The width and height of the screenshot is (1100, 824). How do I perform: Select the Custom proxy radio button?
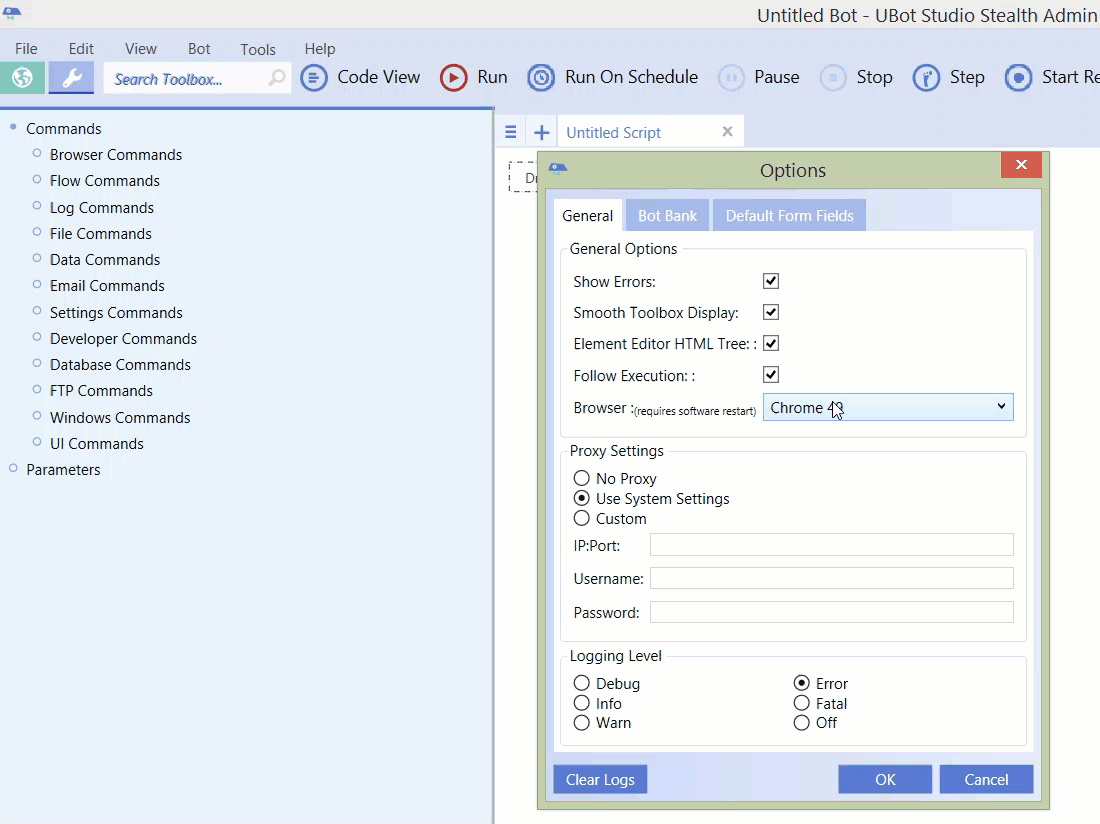point(582,518)
